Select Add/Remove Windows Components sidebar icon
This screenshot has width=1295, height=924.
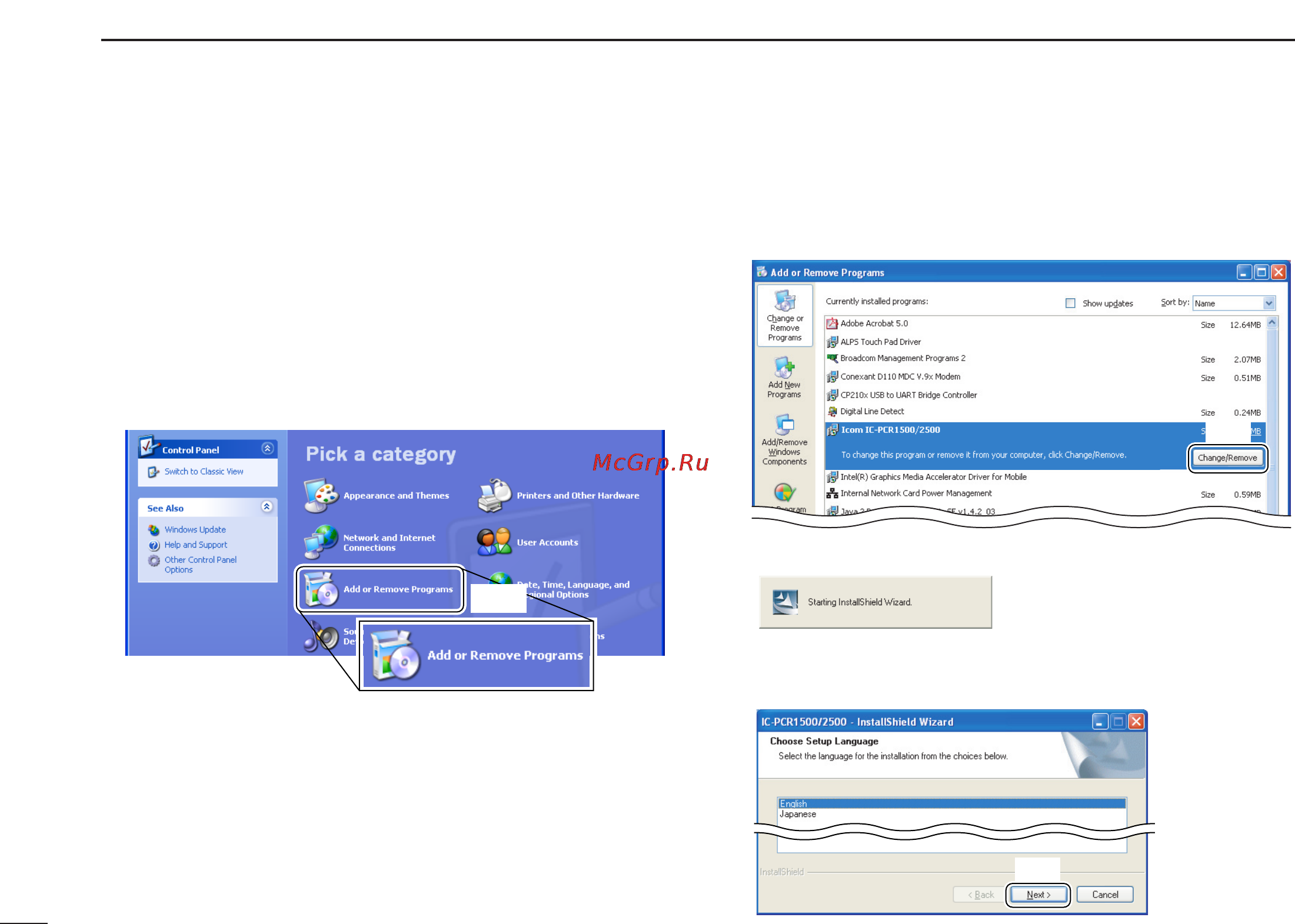point(784,425)
